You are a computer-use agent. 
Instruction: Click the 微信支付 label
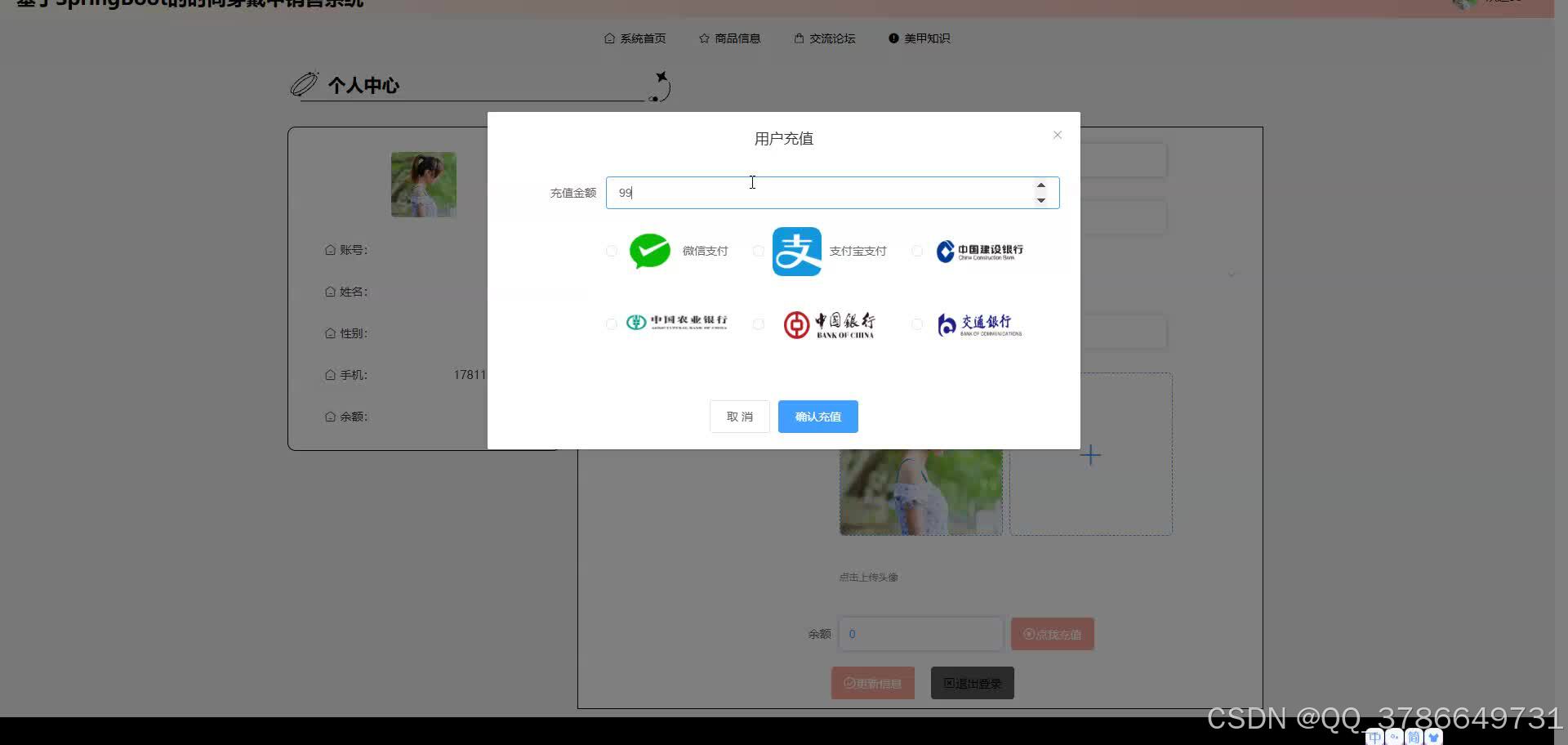click(705, 251)
